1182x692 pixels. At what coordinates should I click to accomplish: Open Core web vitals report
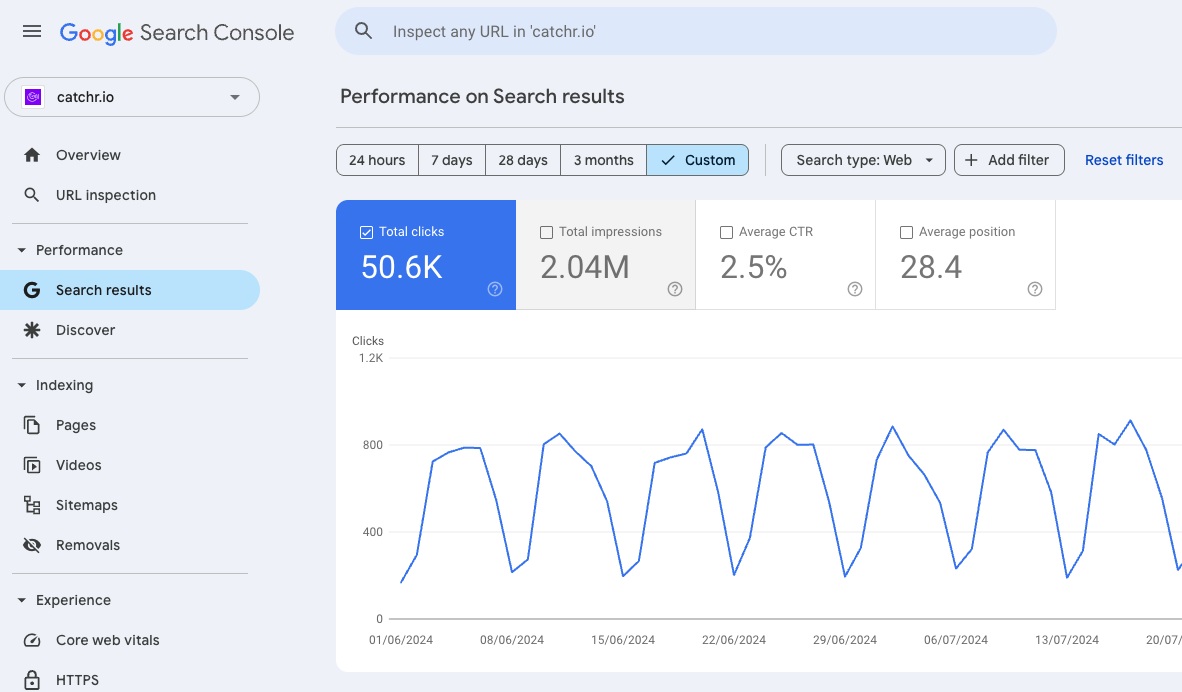pyautogui.click(x=130, y=640)
